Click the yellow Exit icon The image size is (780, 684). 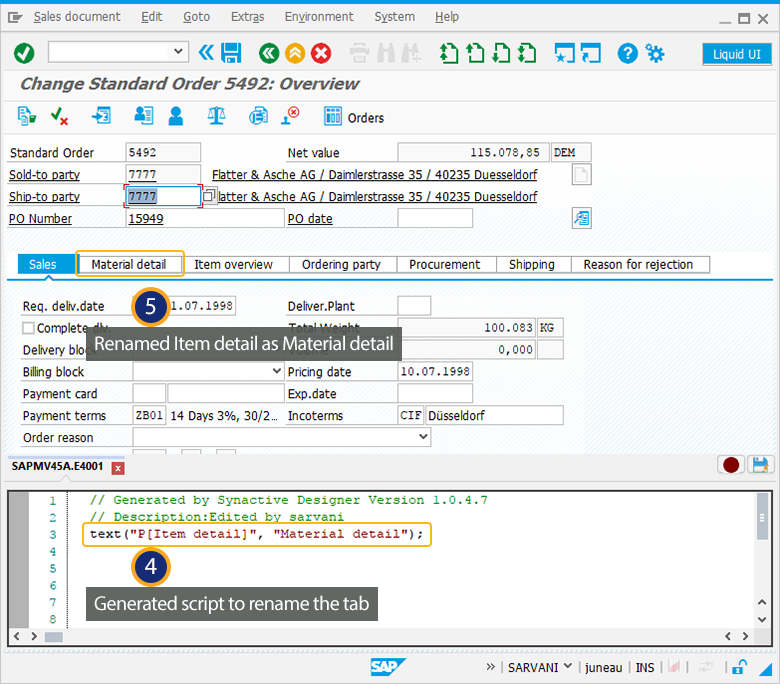[295, 53]
